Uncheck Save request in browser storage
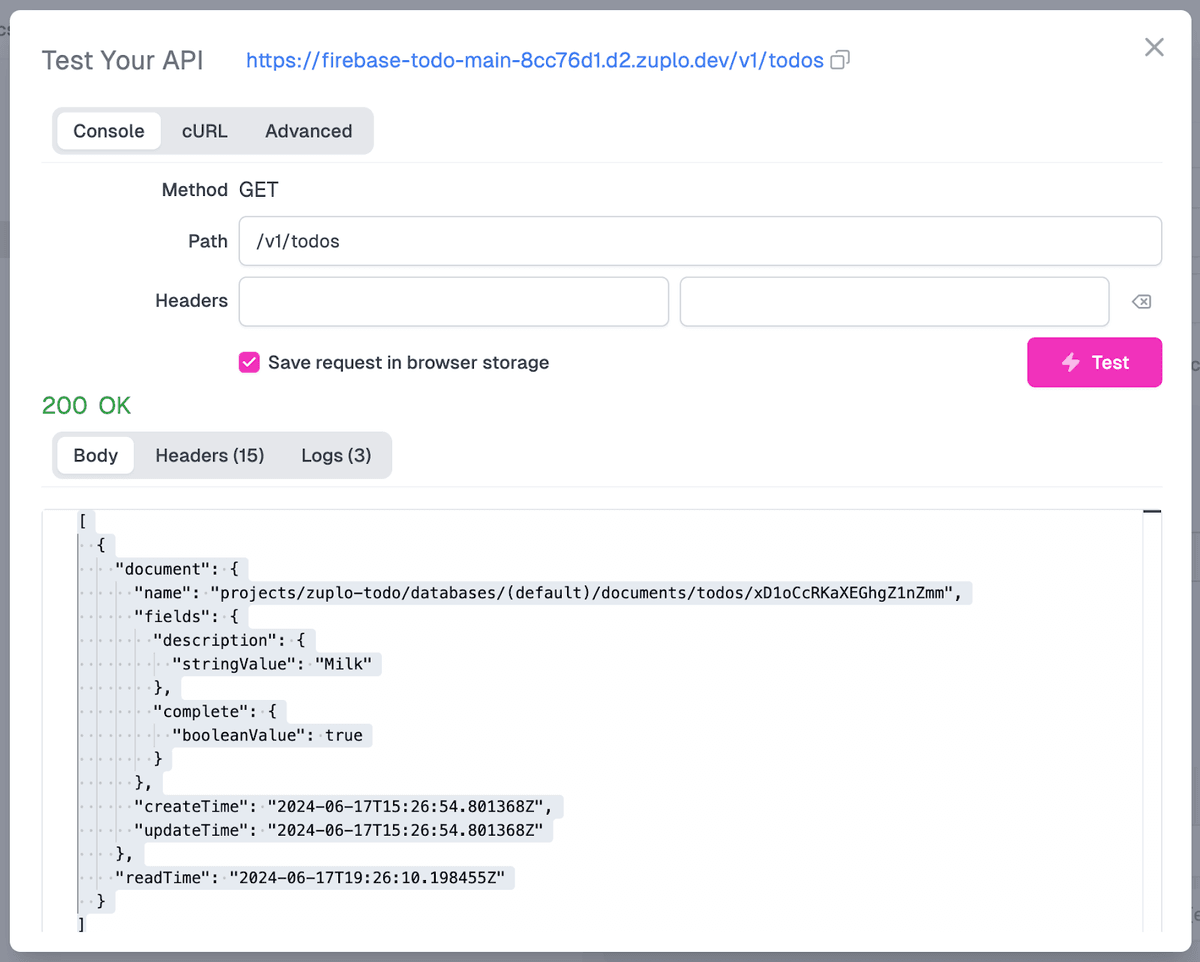The image size is (1200, 962). click(249, 362)
